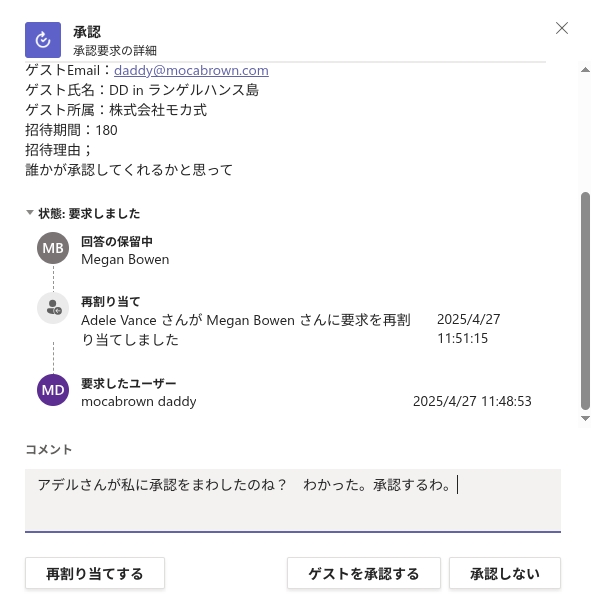Select the Megan Bowen name text
Screen dimensions: 591x611
[x=125, y=260]
